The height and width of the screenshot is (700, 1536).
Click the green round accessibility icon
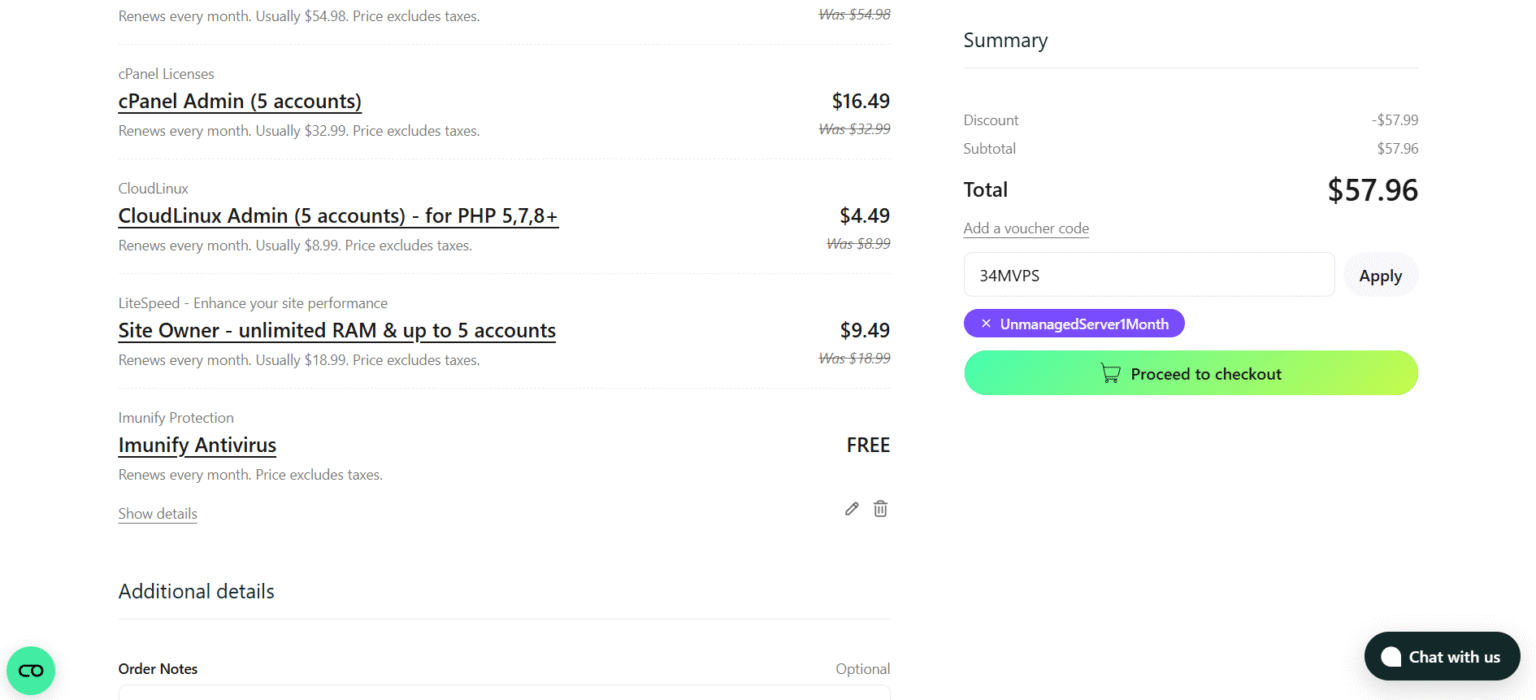[x=31, y=670]
